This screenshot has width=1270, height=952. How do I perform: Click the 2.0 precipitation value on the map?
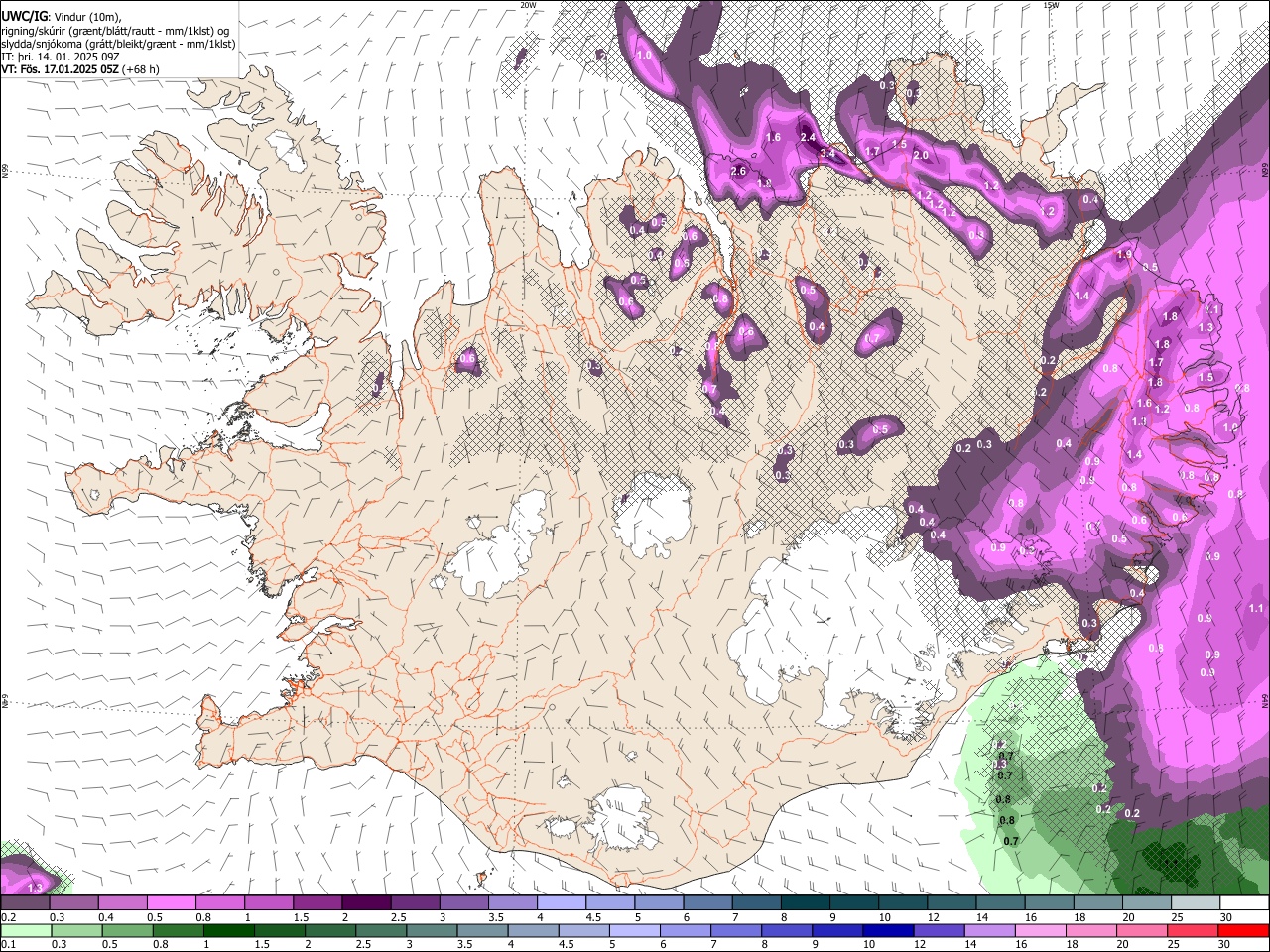pos(920,155)
